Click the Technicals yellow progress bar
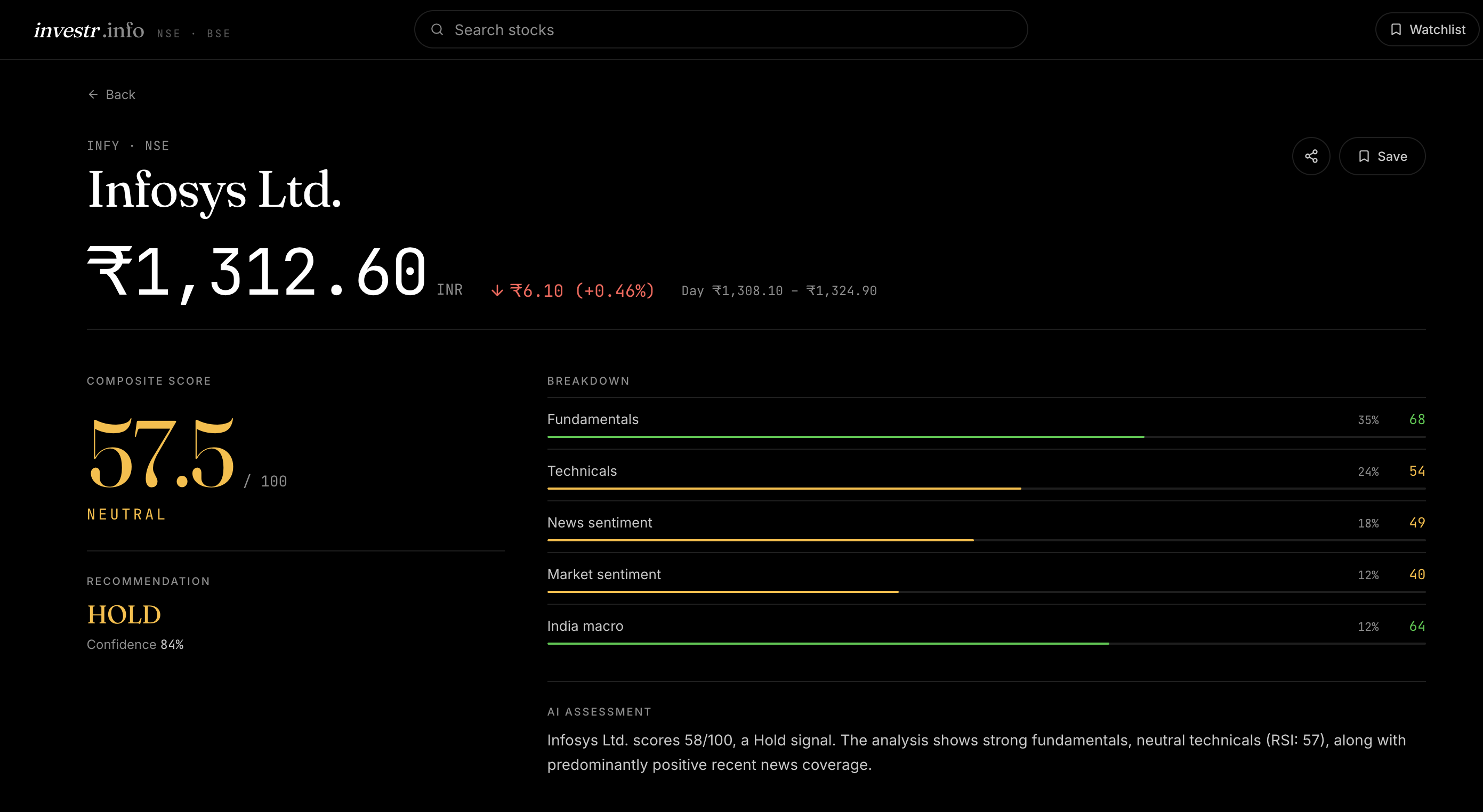 [x=784, y=489]
